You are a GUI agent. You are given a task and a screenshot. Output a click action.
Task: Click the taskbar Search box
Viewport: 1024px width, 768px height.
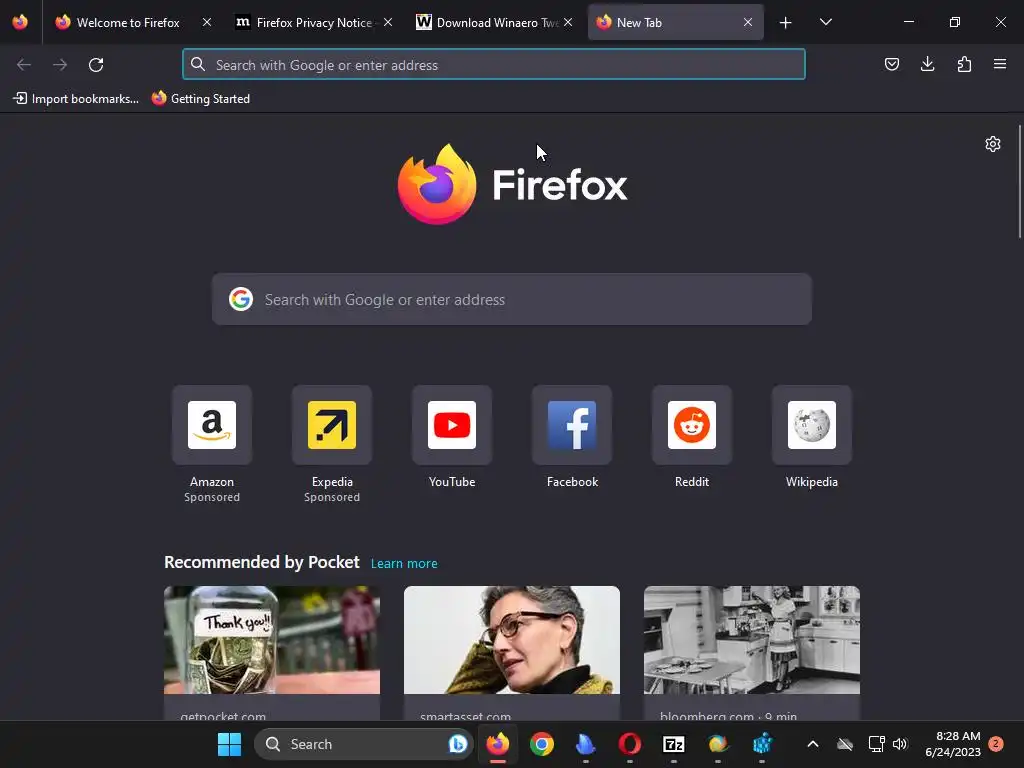(363, 744)
